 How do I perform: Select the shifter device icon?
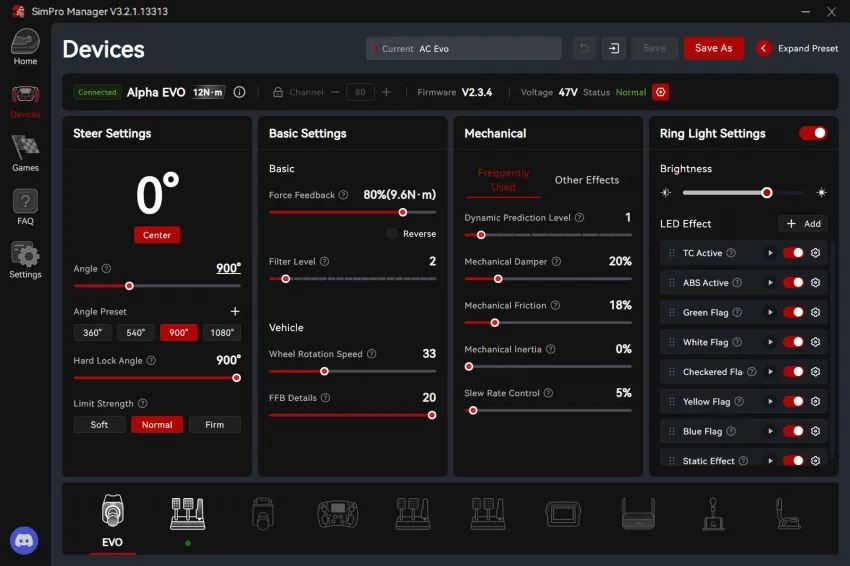coord(713,514)
